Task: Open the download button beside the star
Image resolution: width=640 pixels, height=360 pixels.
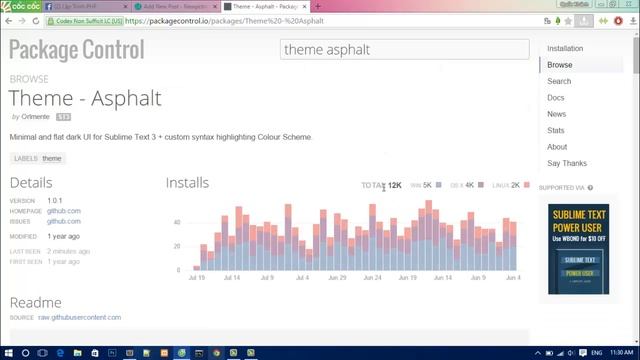Action: click(584, 21)
